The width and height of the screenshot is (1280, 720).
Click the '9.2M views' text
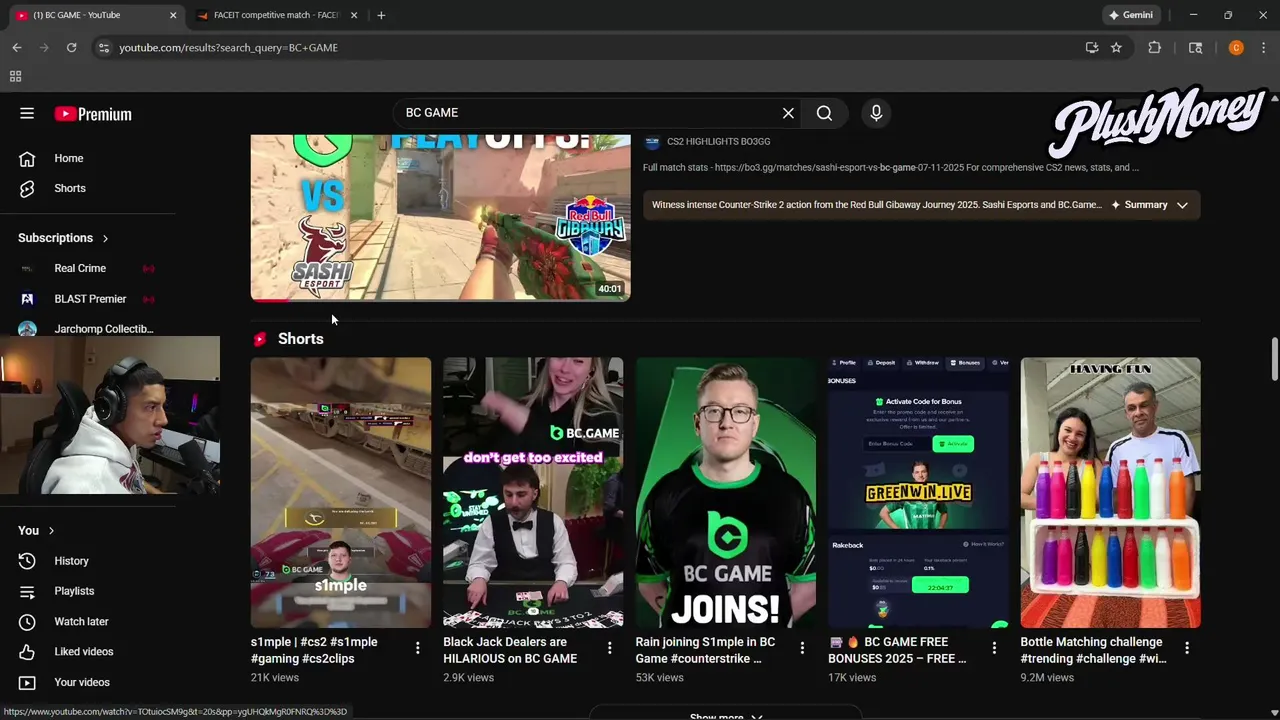[1047, 677]
